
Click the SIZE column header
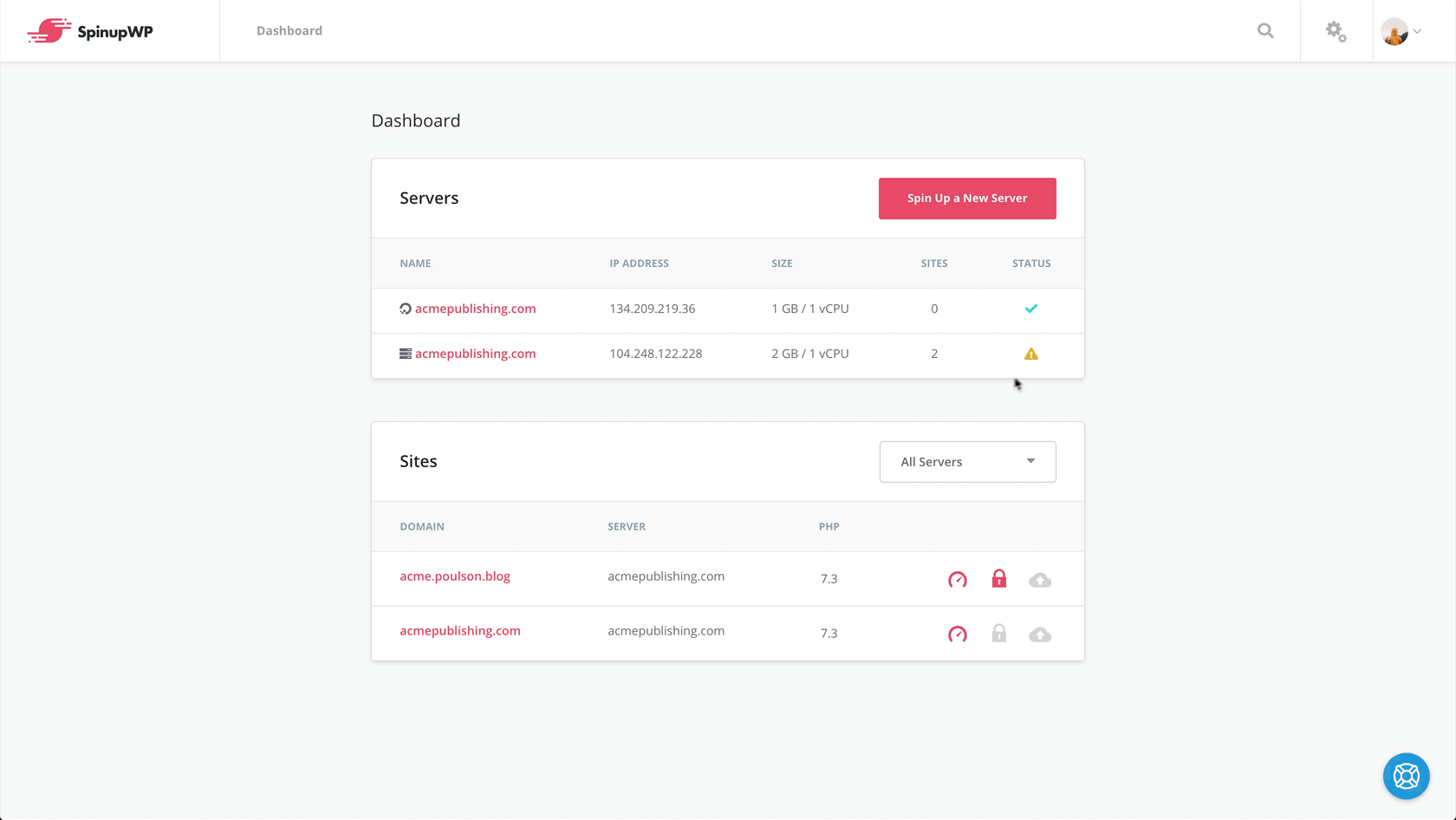782,264
